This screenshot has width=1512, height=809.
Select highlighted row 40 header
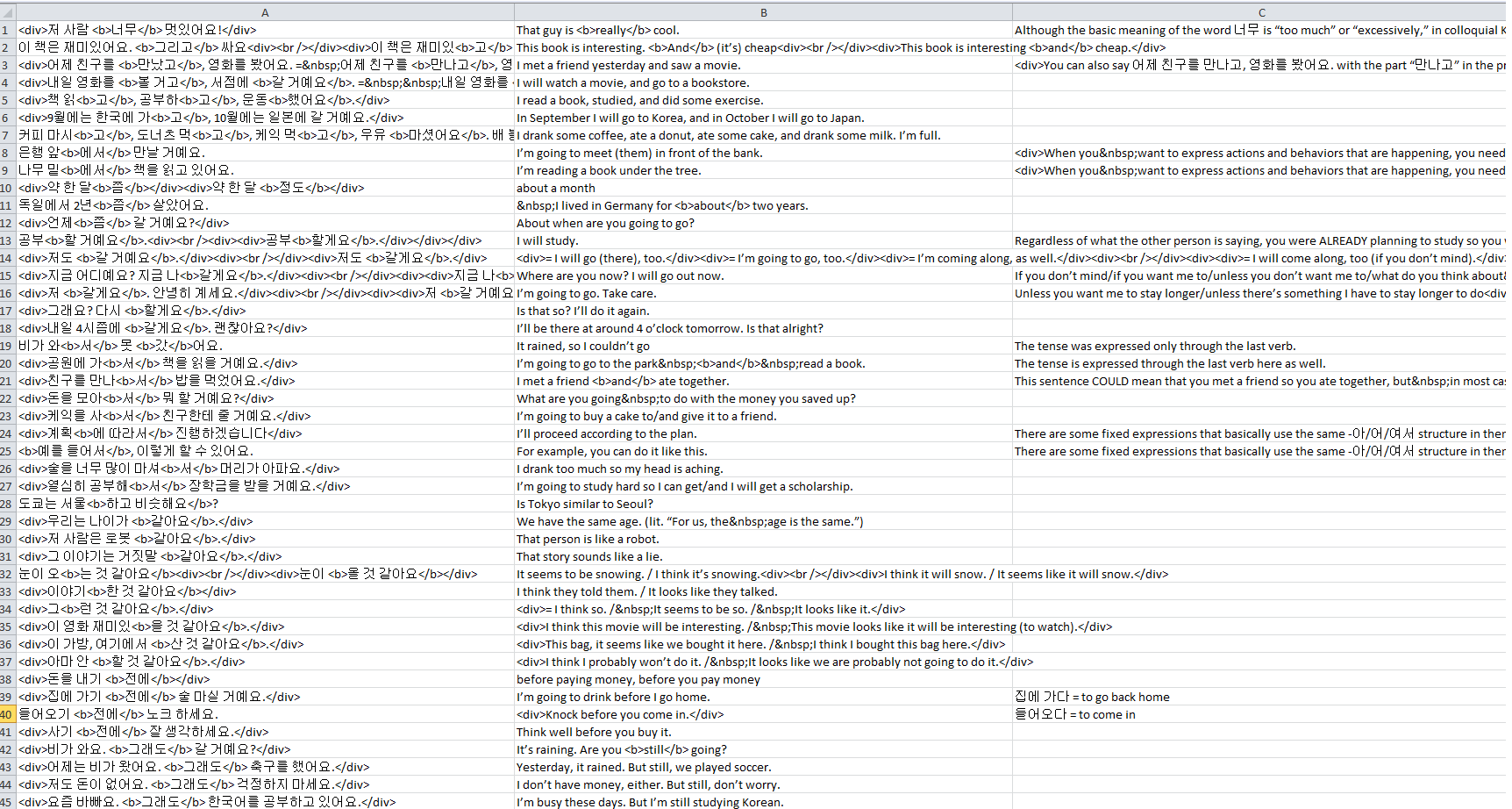click(7, 714)
